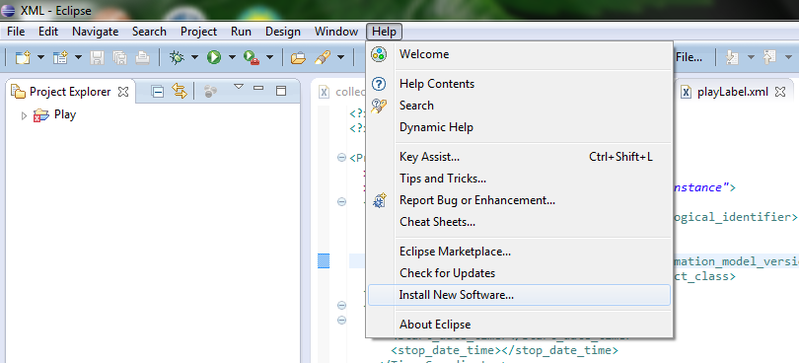Click the flashlight Search toolbar icon
This screenshot has height=363, width=799.
click(322, 58)
